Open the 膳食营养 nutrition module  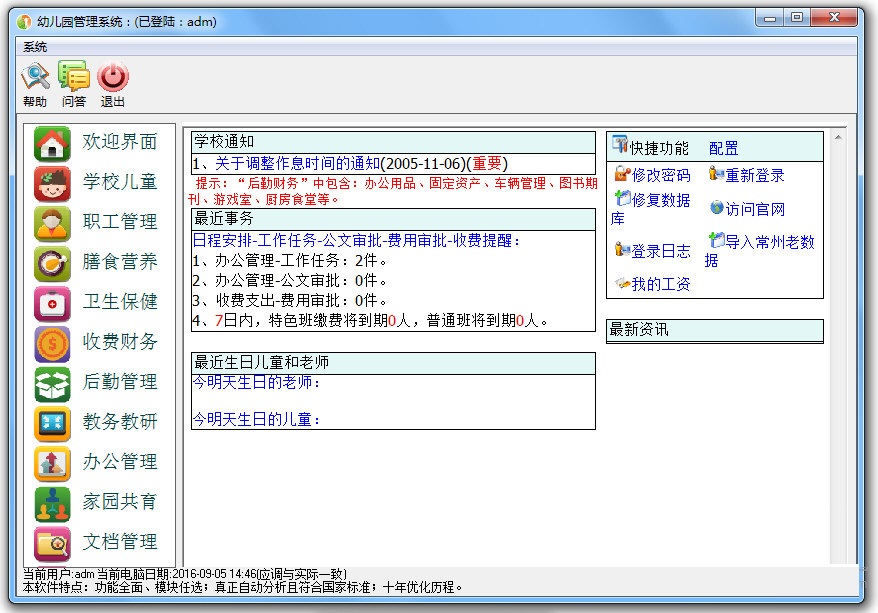[52, 263]
